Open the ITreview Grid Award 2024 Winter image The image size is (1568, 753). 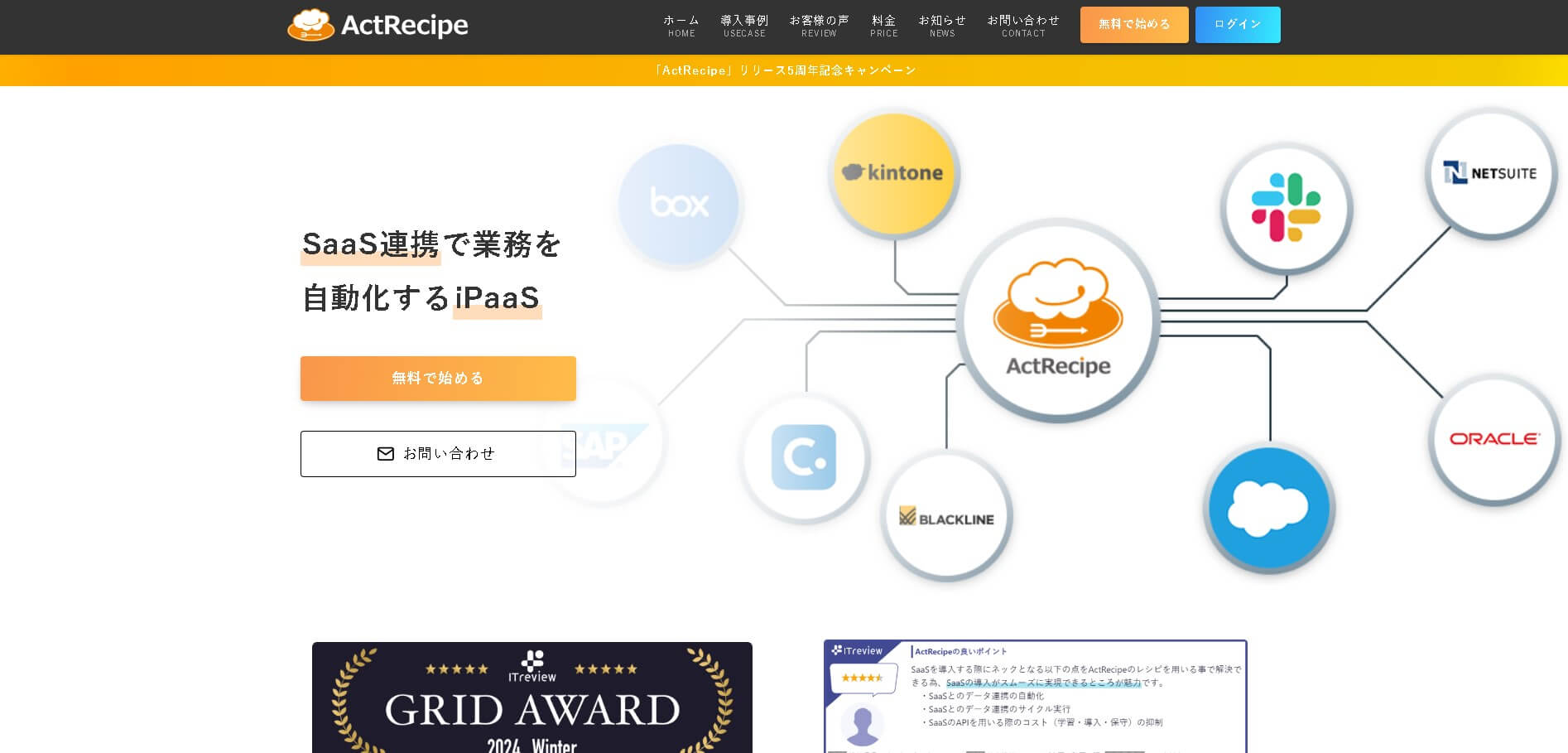coord(532,697)
